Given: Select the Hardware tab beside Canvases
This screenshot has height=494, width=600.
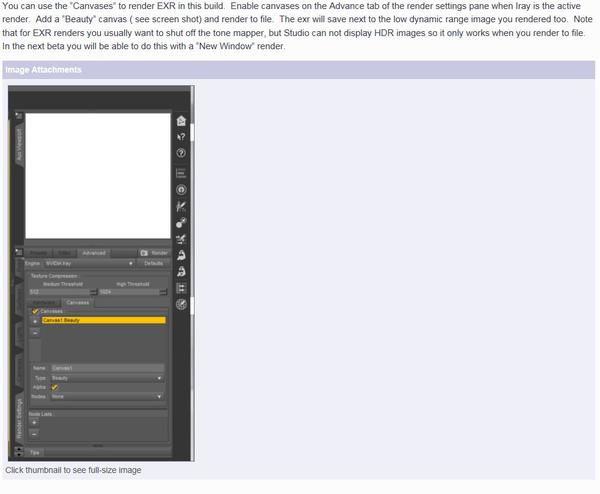Looking at the screenshot, I should pos(44,303).
